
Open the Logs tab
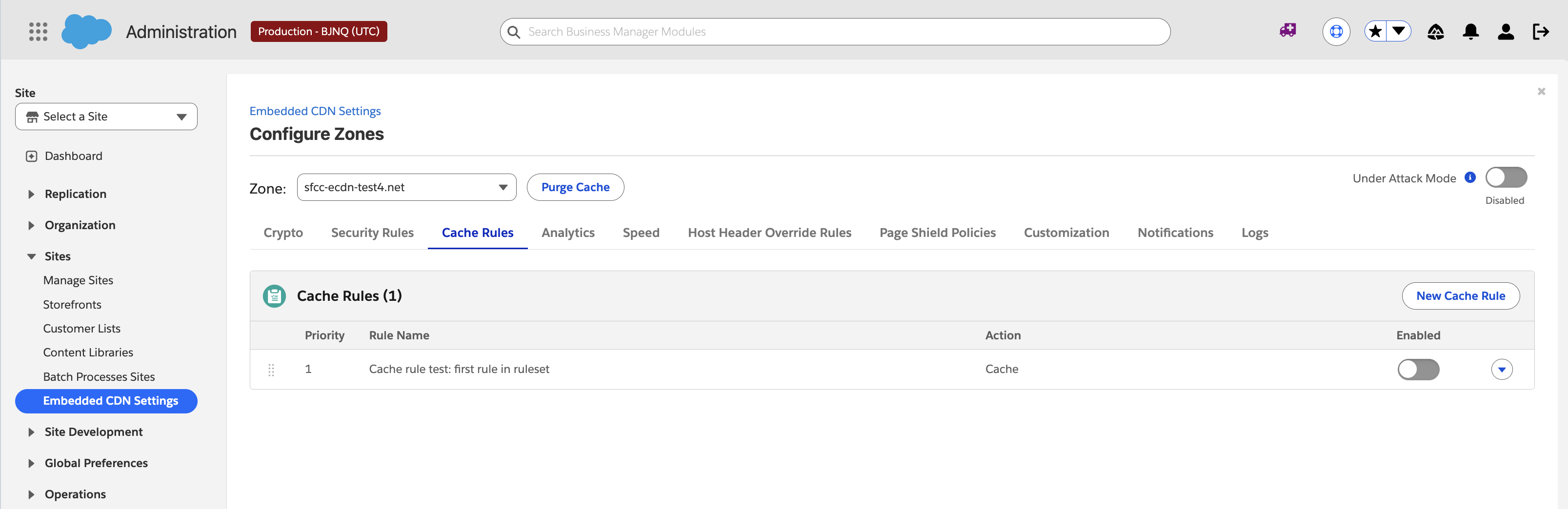[x=1254, y=233]
